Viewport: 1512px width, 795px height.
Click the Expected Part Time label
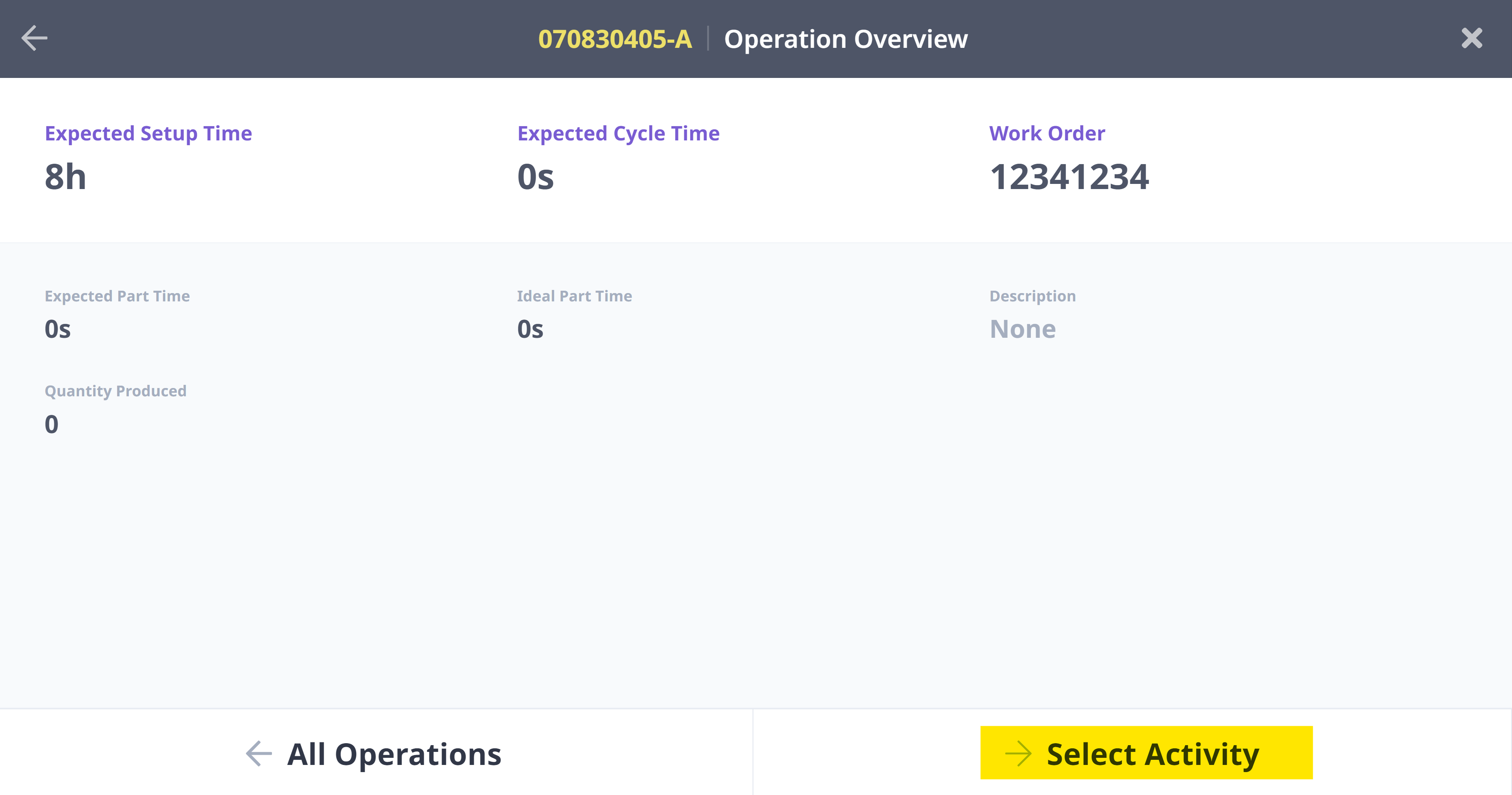(117, 296)
